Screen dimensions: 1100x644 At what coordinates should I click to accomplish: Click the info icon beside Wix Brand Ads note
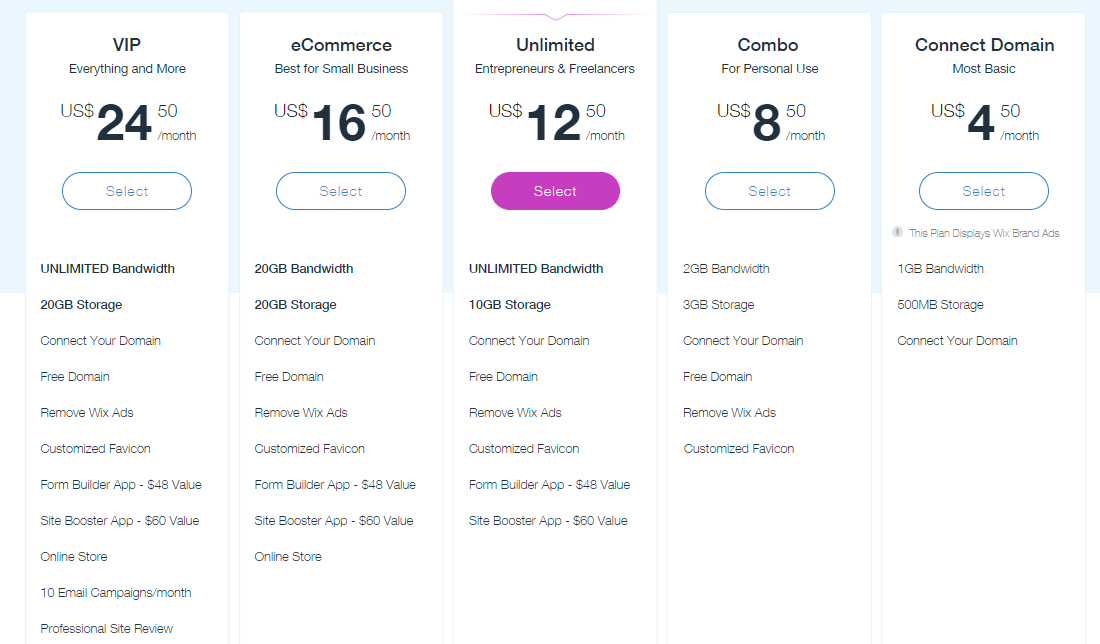tap(898, 232)
